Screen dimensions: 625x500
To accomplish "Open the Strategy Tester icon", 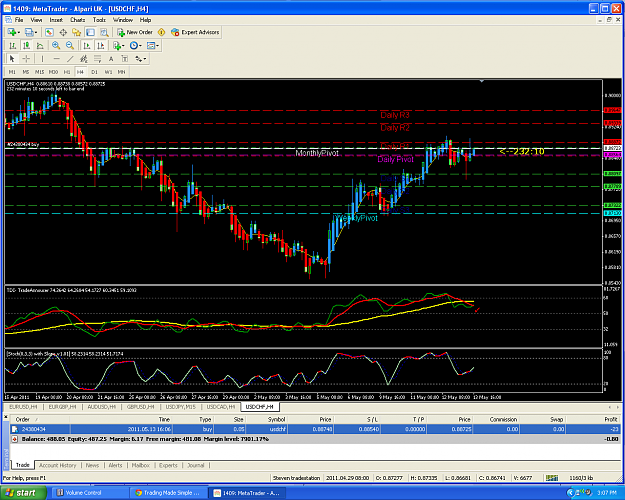I will point(104,32).
